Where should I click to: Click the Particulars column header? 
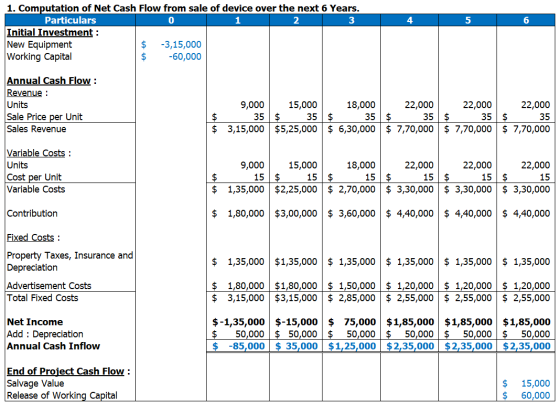click(70, 20)
